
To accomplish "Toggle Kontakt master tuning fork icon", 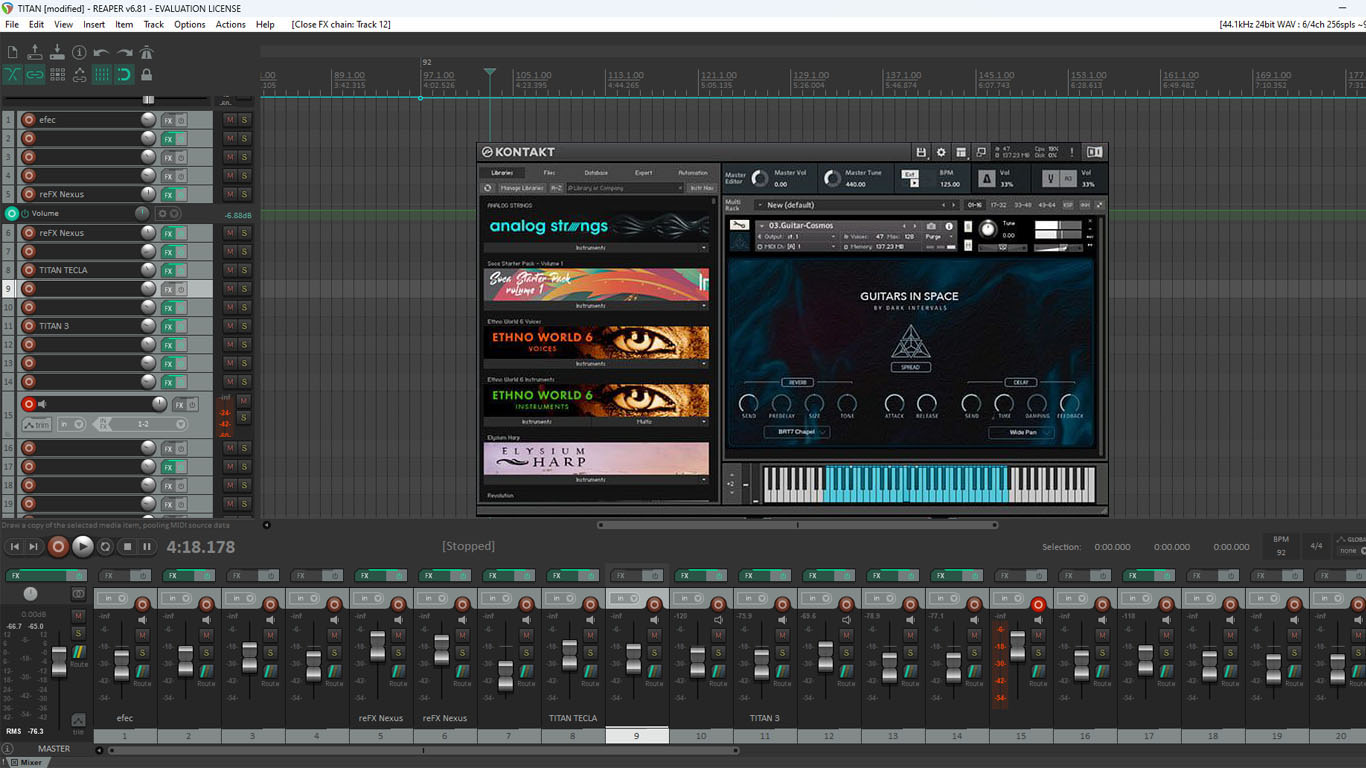I will coord(1051,179).
